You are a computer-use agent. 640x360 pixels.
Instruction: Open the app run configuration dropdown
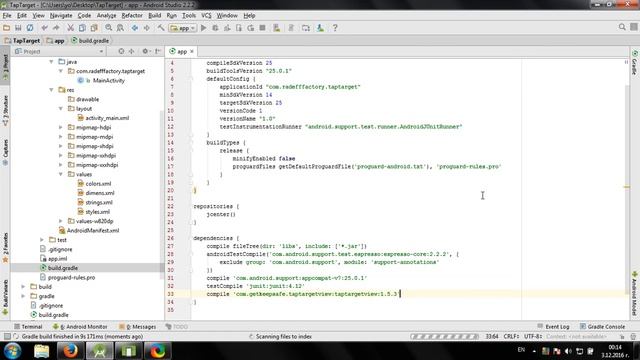coord(183,28)
